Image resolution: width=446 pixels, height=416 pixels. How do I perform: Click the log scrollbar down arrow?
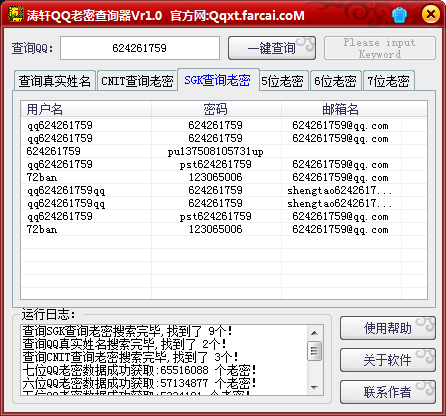tap(314, 387)
